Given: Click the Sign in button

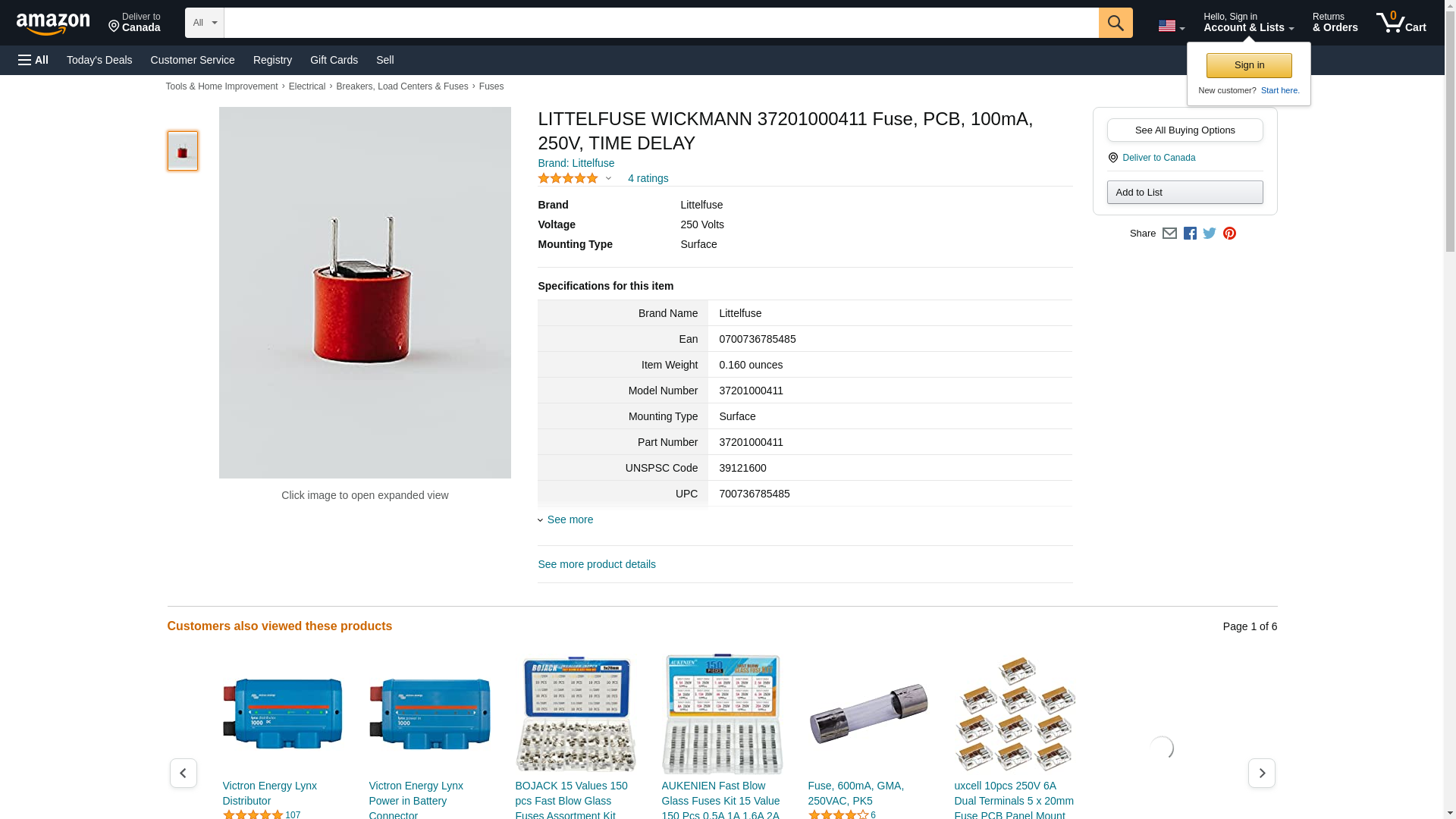Looking at the screenshot, I should click(1249, 65).
